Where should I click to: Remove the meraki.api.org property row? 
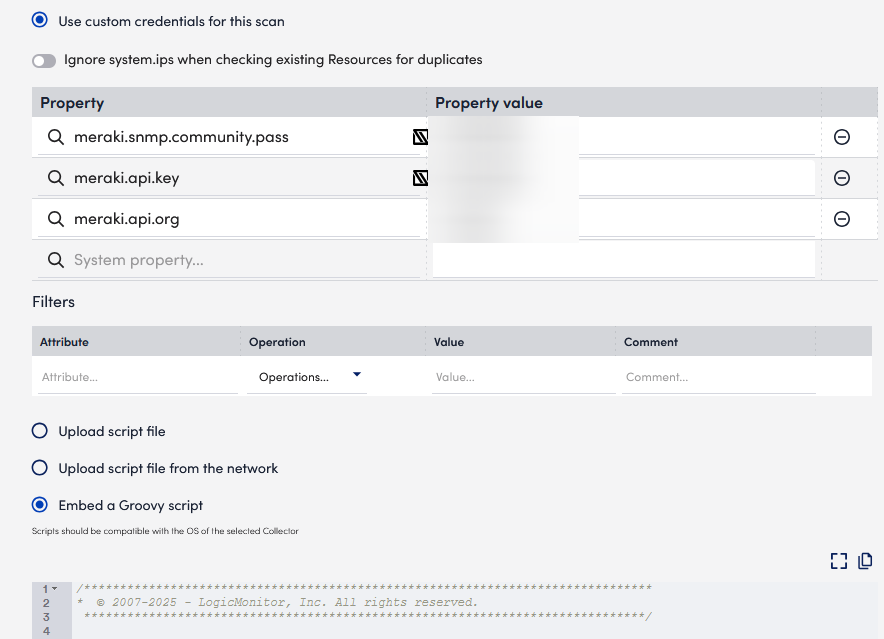click(x=841, y=219)
